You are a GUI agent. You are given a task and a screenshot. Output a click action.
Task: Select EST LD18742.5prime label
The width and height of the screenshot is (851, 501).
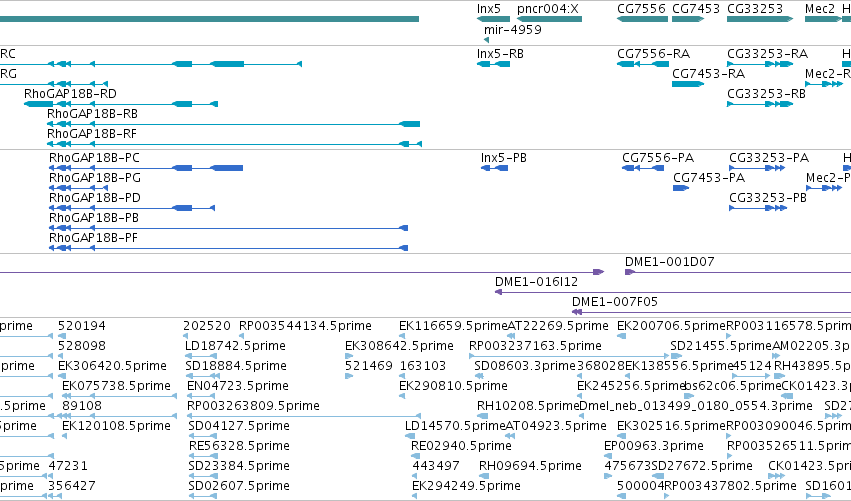(x=235, y=346)
